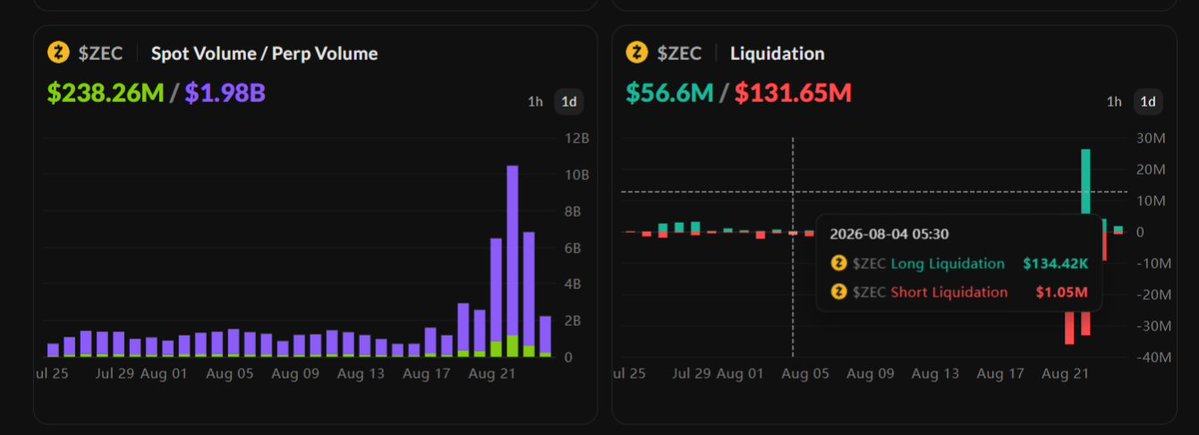
Task: Select 1d interval on Liquidation chart
Action: [x=1148, y=102]
